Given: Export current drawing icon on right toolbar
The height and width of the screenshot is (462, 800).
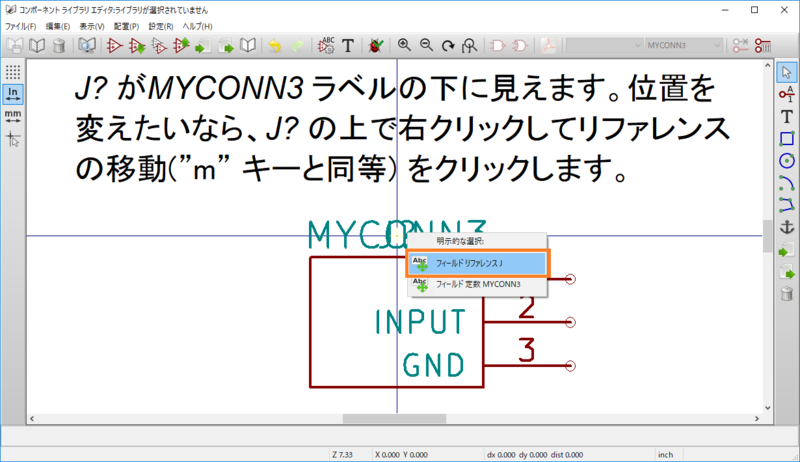Looking at the screenshot, I should [x=786, y=272].
